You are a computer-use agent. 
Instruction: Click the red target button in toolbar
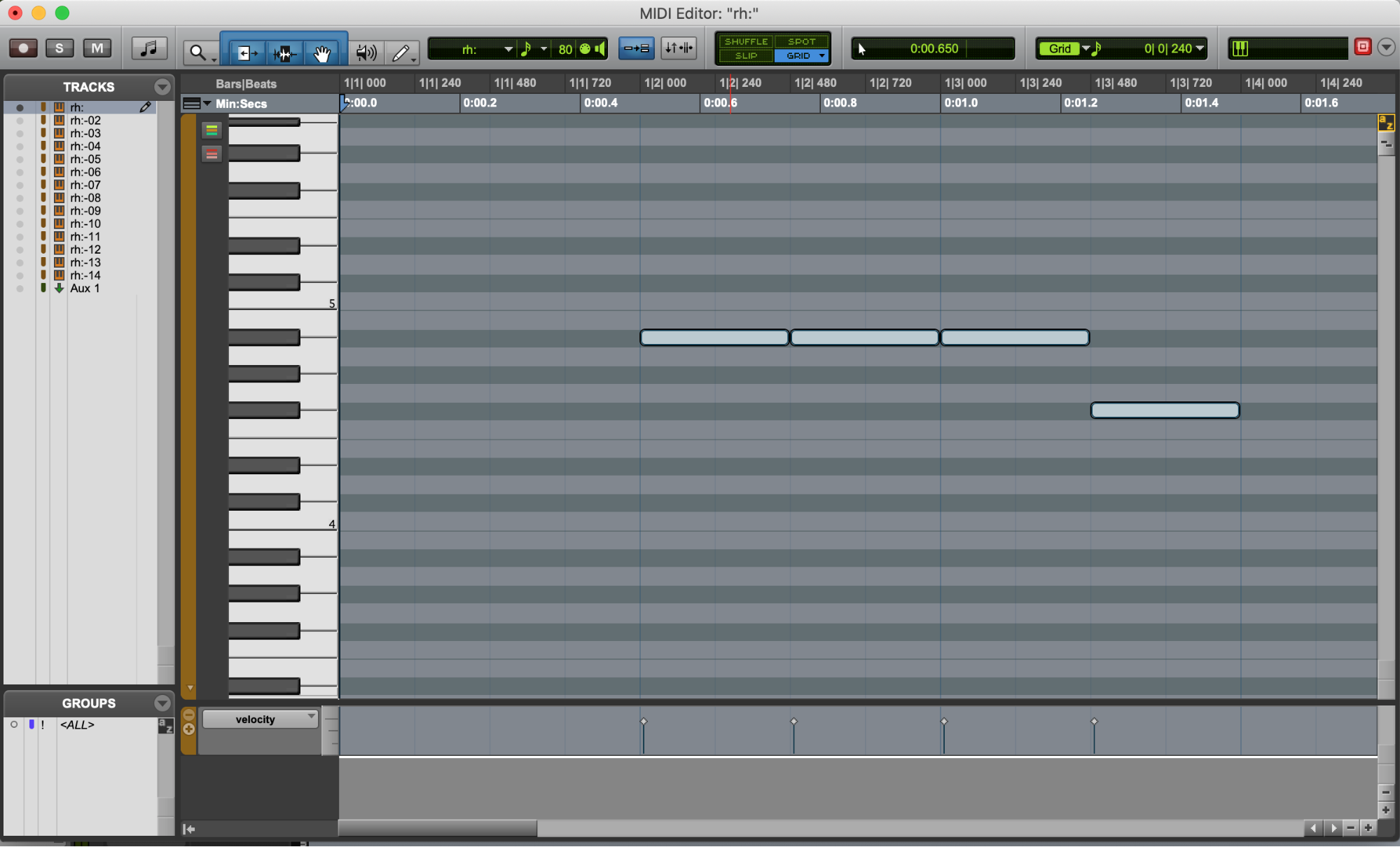click(1363, 47)
